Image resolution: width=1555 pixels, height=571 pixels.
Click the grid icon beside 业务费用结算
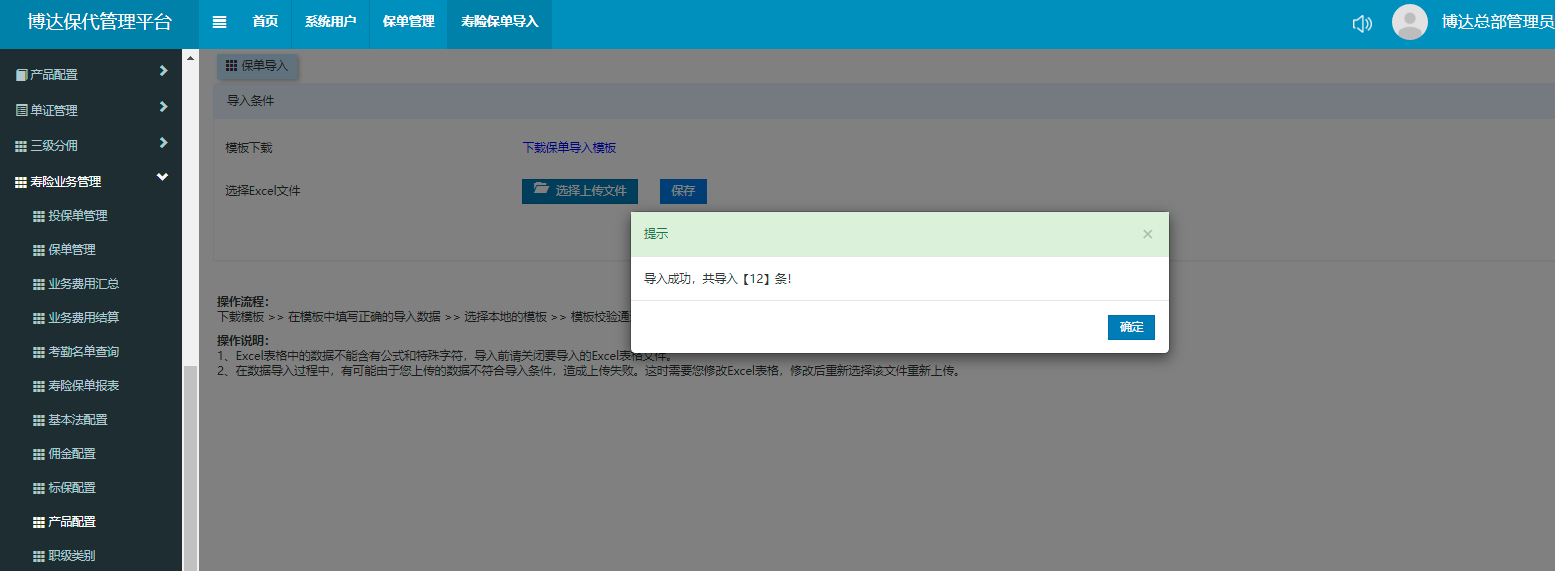[39, 318]
